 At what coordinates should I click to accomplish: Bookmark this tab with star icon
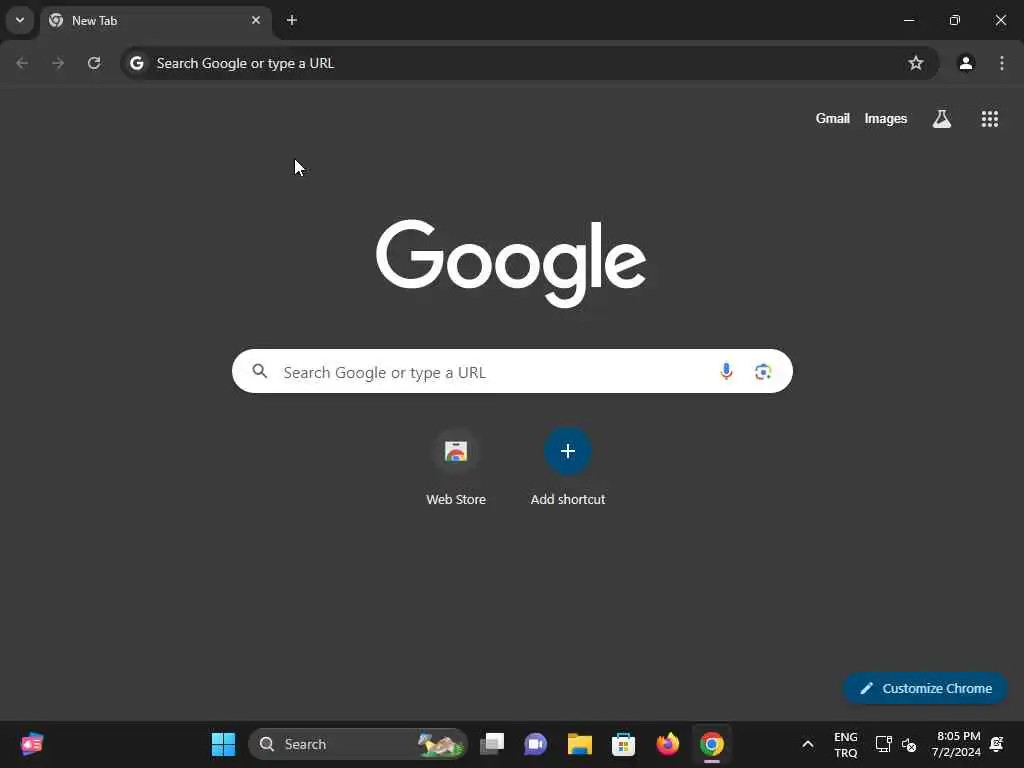coord(916,63)
